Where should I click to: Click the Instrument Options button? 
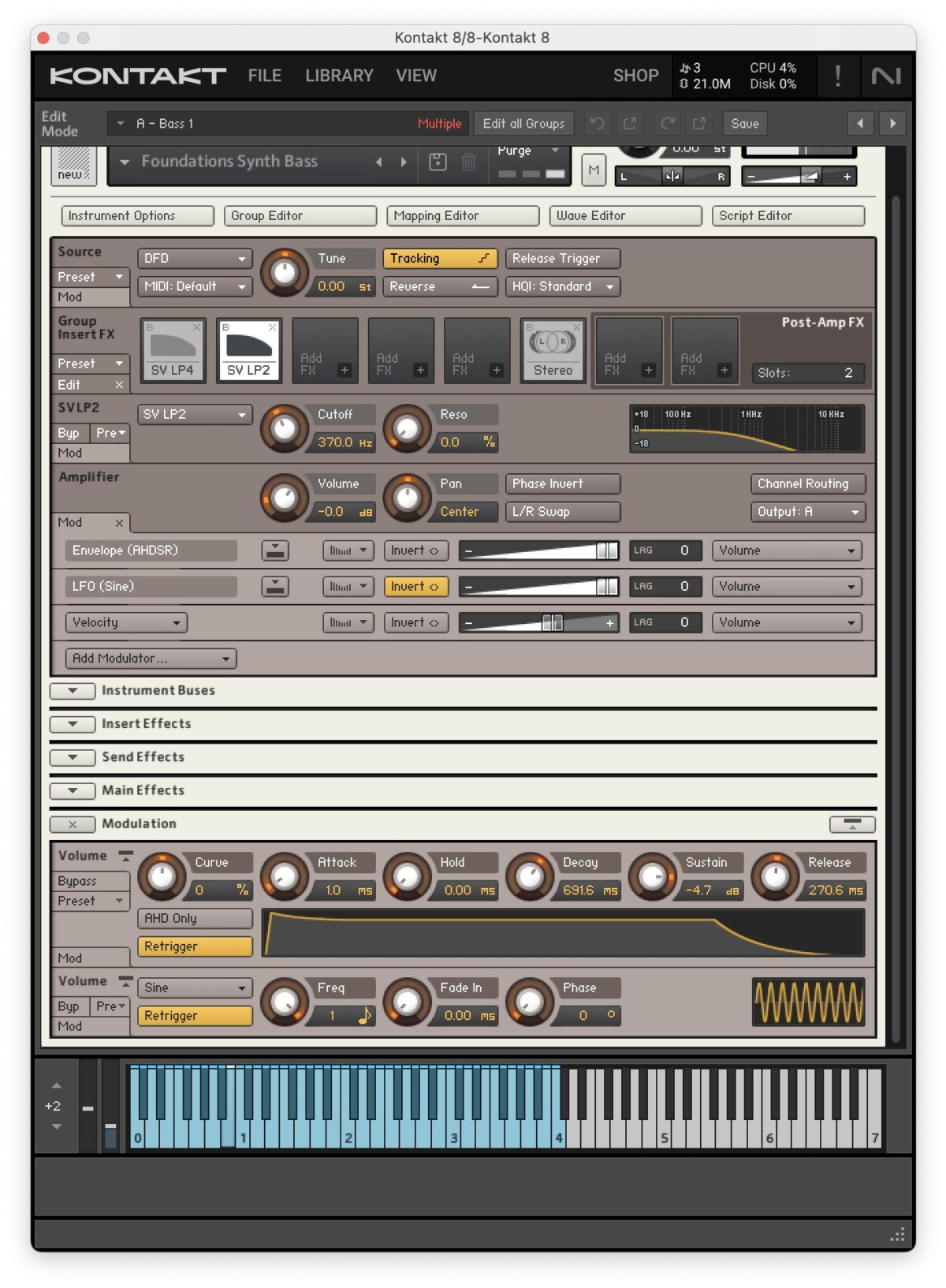coord(138,216)
